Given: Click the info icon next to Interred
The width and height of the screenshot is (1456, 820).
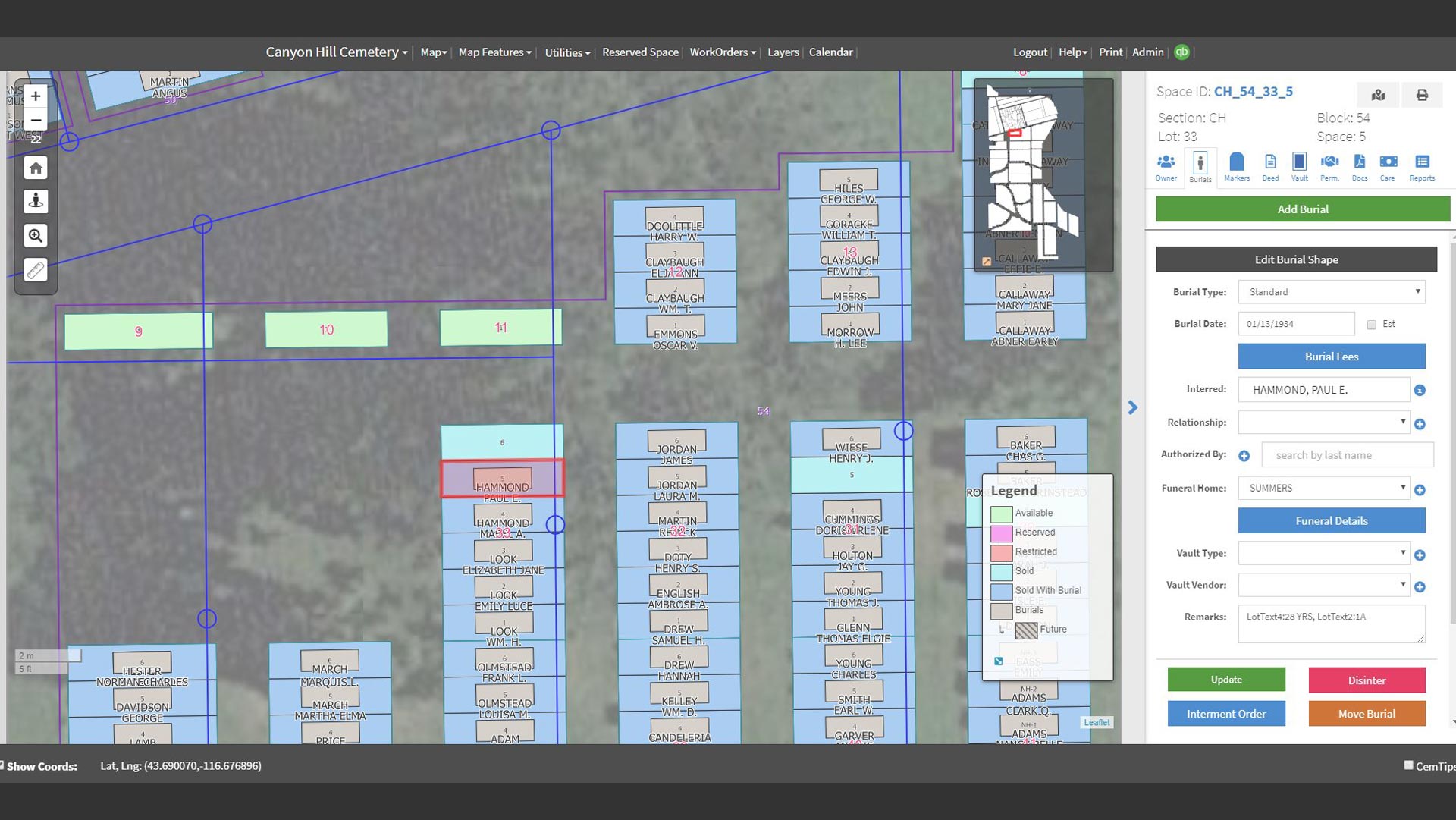Looking at the screenshot, I should 1420,391.
